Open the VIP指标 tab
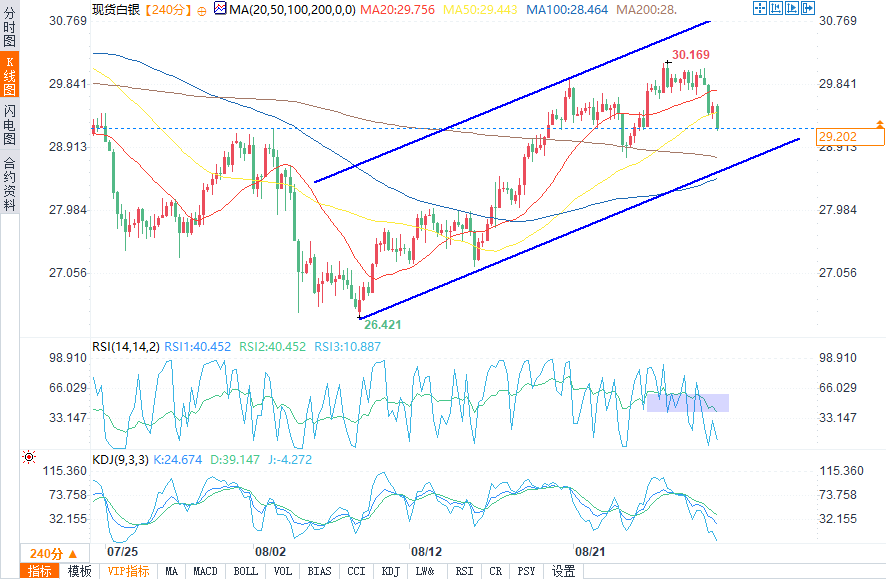886x579 pixels. [129, 571]
